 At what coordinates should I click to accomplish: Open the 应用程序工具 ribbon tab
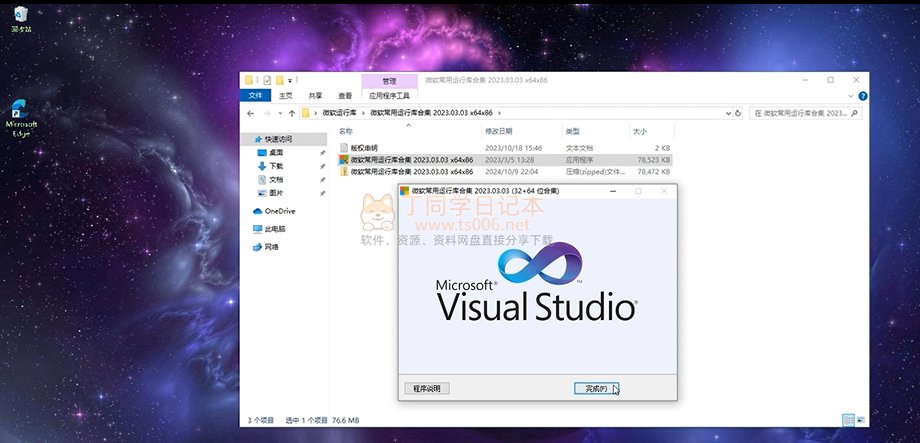click(x=390, y=96)
